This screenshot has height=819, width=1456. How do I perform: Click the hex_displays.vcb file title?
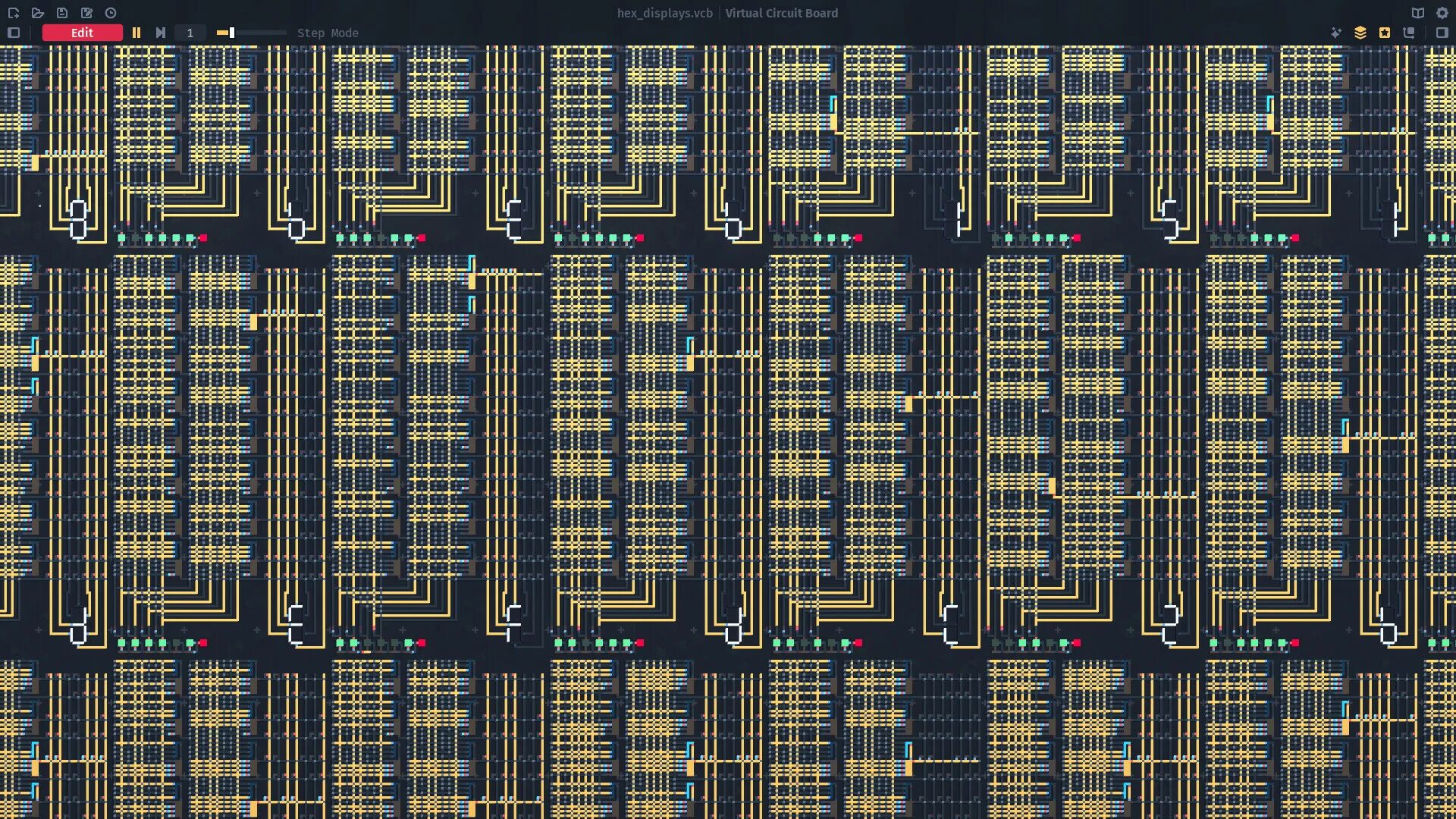pos(664,13)
